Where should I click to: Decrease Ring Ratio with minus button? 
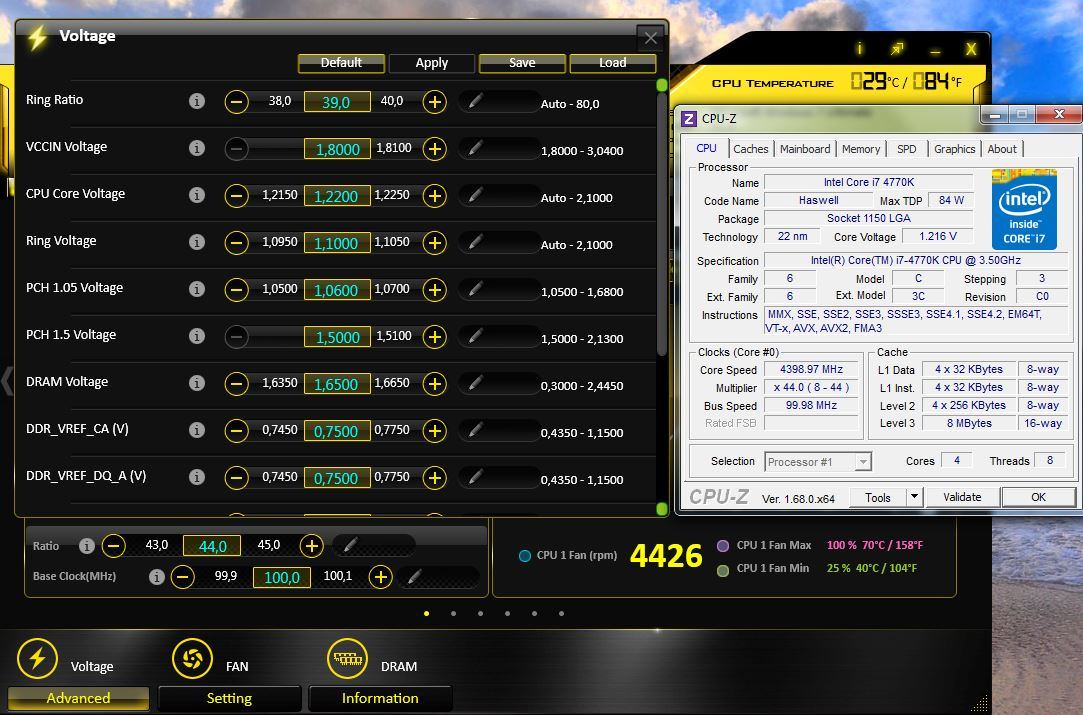[x=236, y=102]
